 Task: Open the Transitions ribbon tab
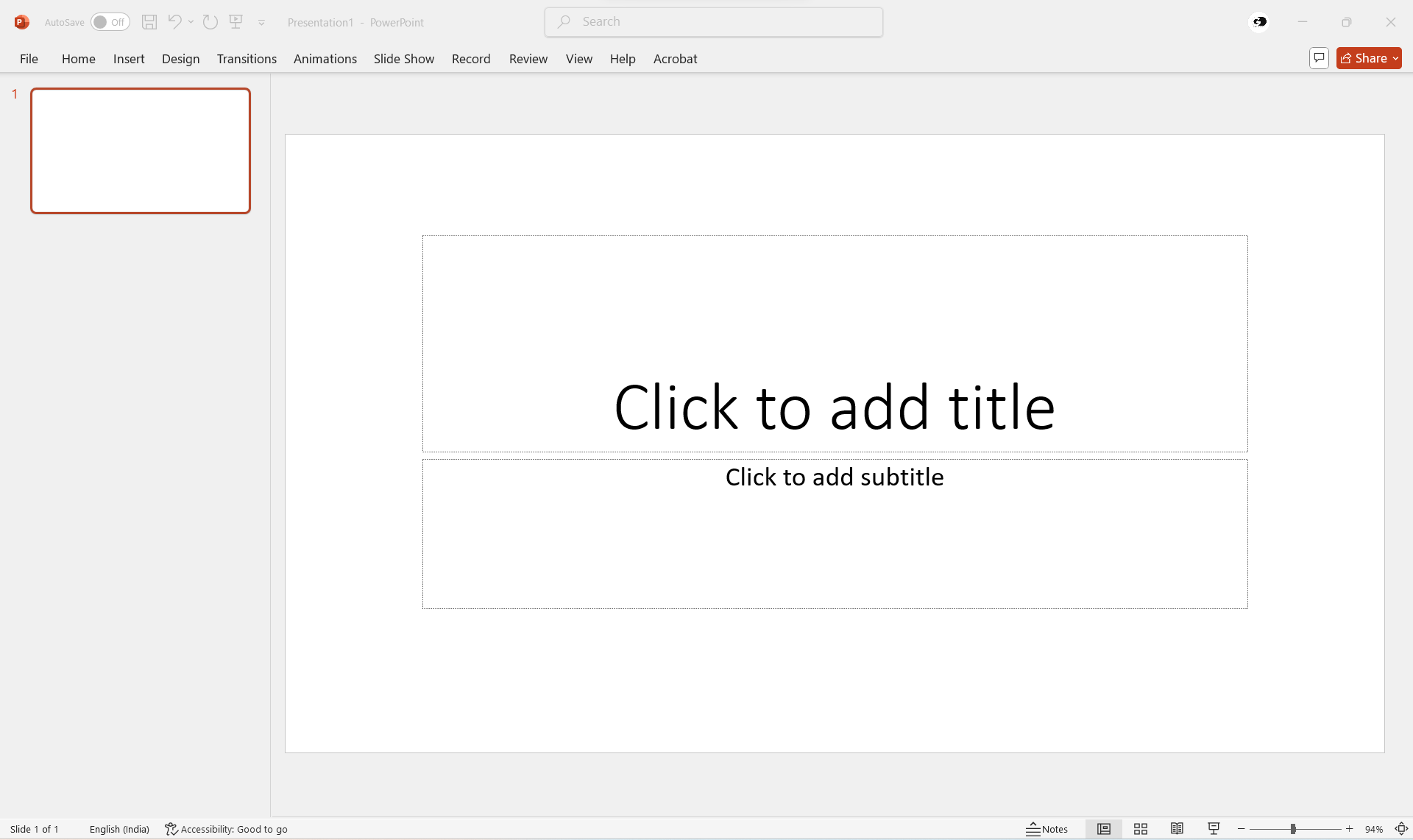247,59
